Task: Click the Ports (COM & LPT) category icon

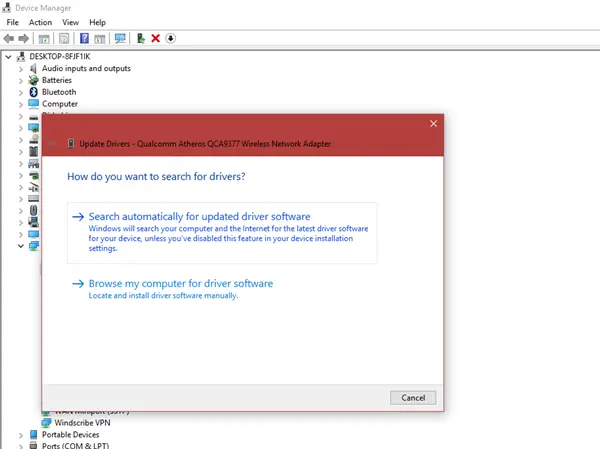Action: (x=34, y=446)
